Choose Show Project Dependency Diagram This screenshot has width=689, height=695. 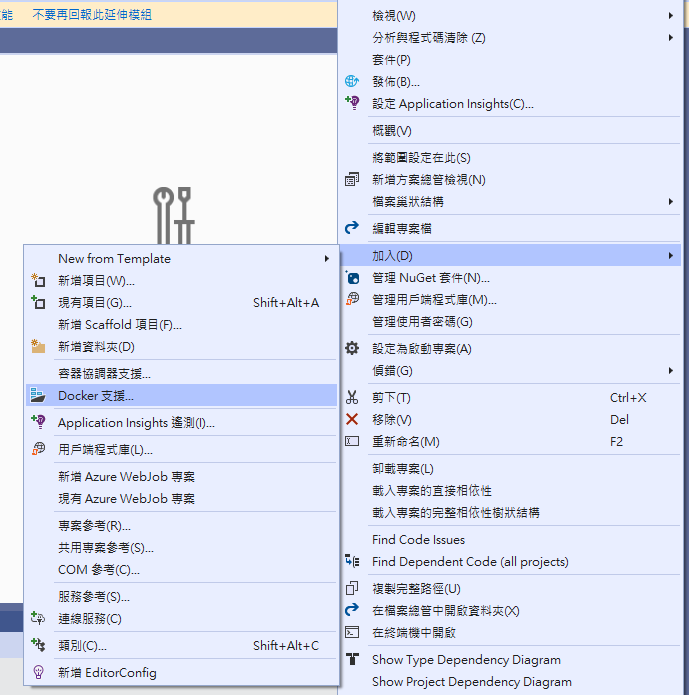511,682
